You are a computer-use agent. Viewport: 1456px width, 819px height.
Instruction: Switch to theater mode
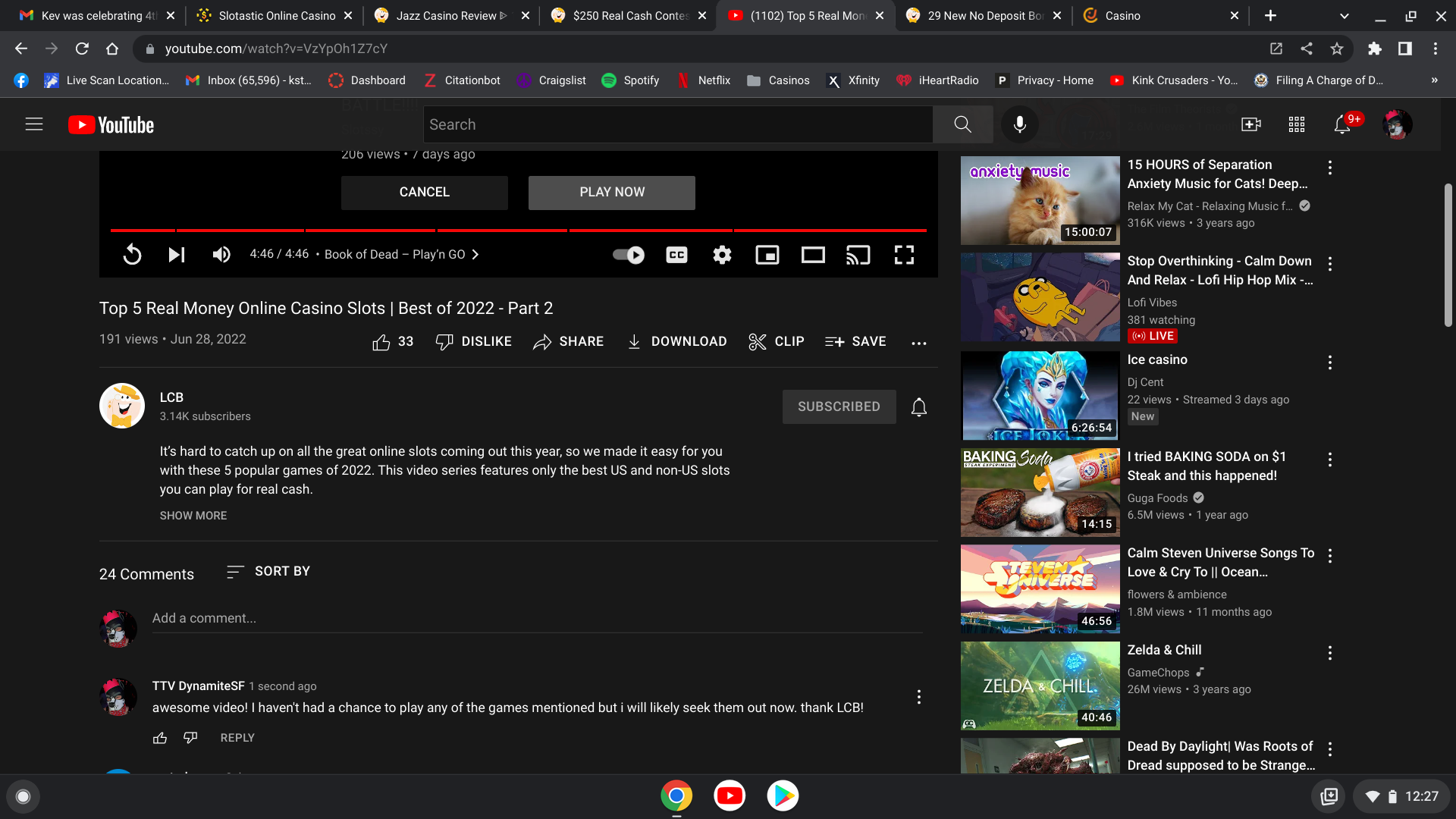pos(813,255)
